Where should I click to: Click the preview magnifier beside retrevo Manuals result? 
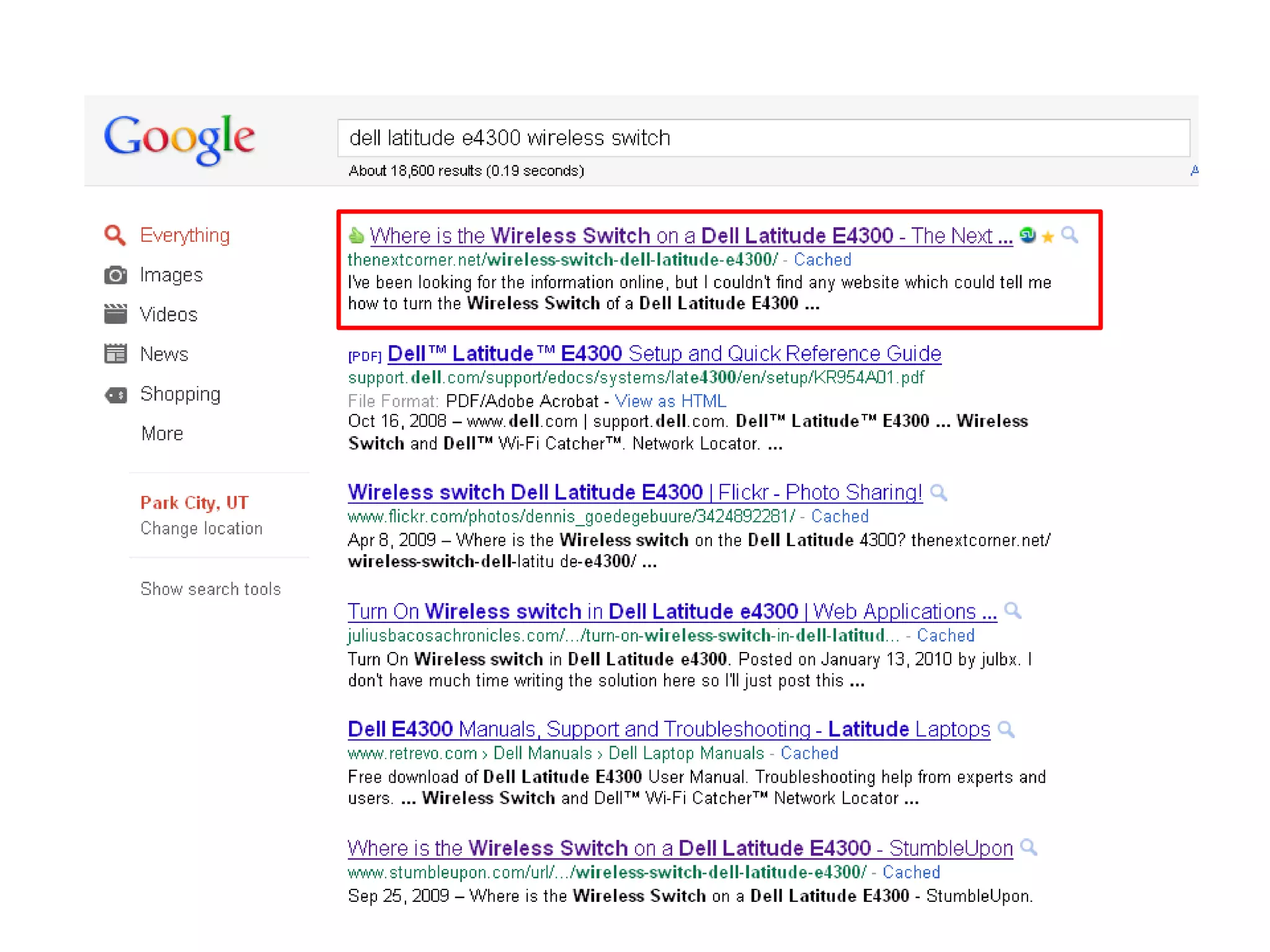click(1006, 729)
